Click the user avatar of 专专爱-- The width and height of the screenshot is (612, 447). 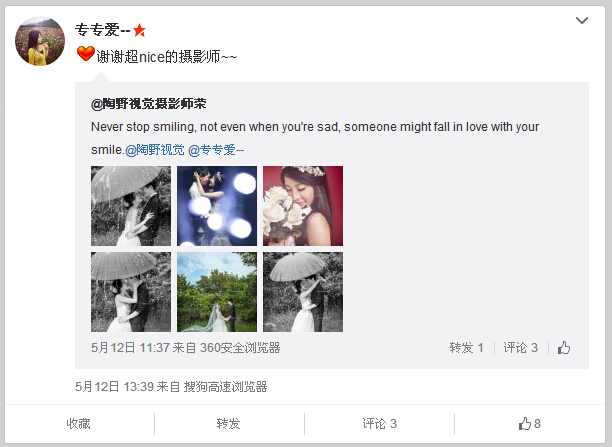coord(40,41)
